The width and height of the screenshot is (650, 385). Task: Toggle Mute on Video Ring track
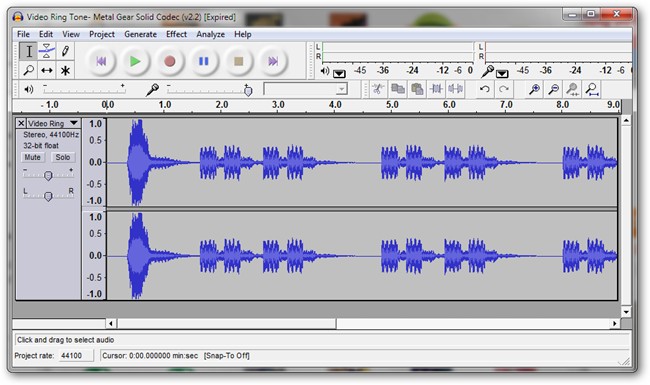pos(32,157)
